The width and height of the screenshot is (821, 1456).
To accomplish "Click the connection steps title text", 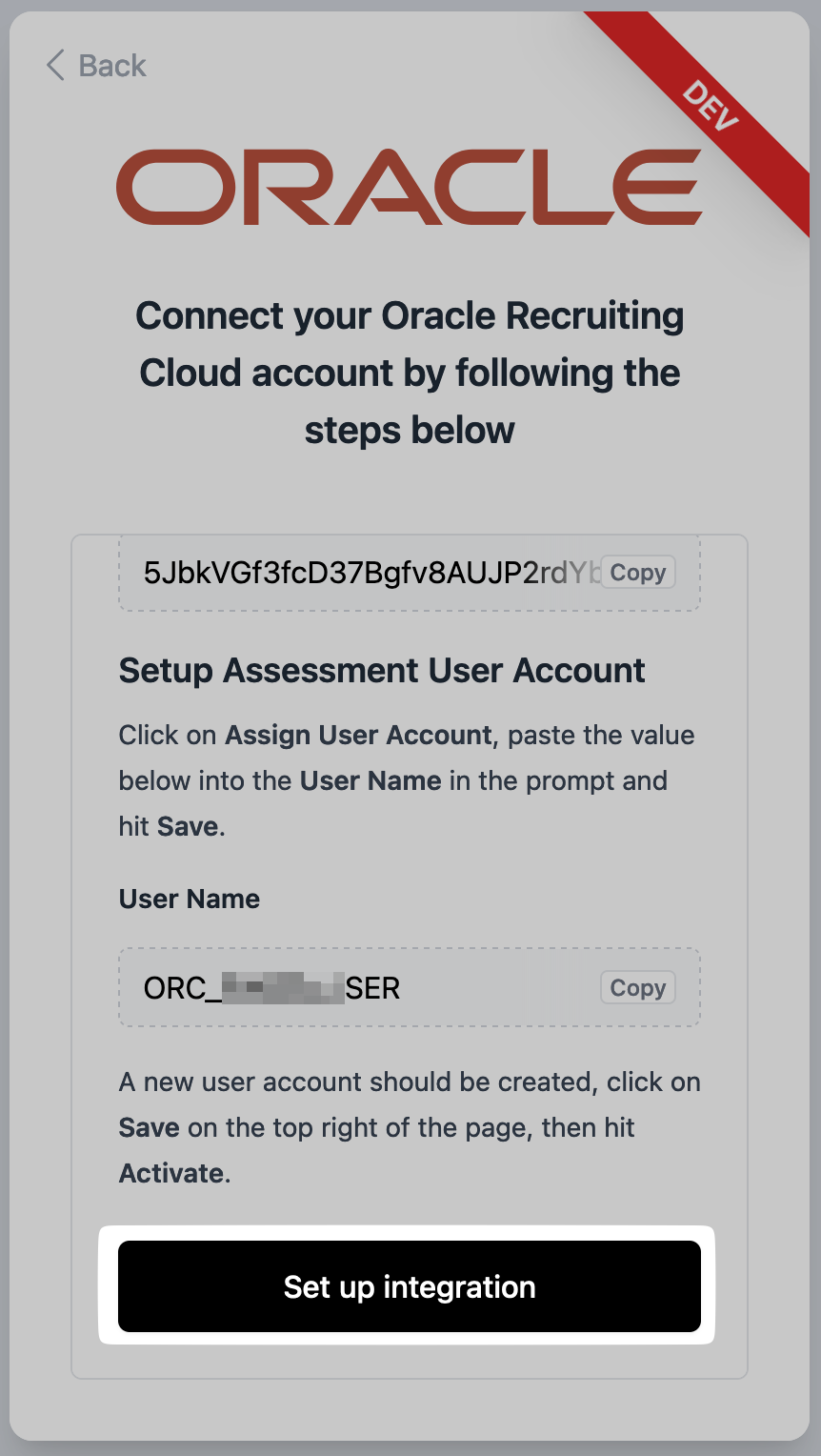I will 410,372.
